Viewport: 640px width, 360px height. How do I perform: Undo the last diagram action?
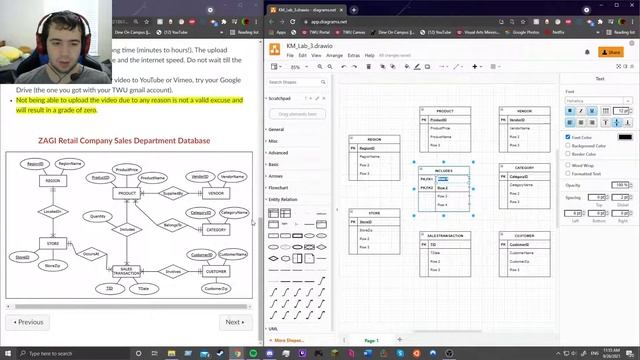click(344, 67)
